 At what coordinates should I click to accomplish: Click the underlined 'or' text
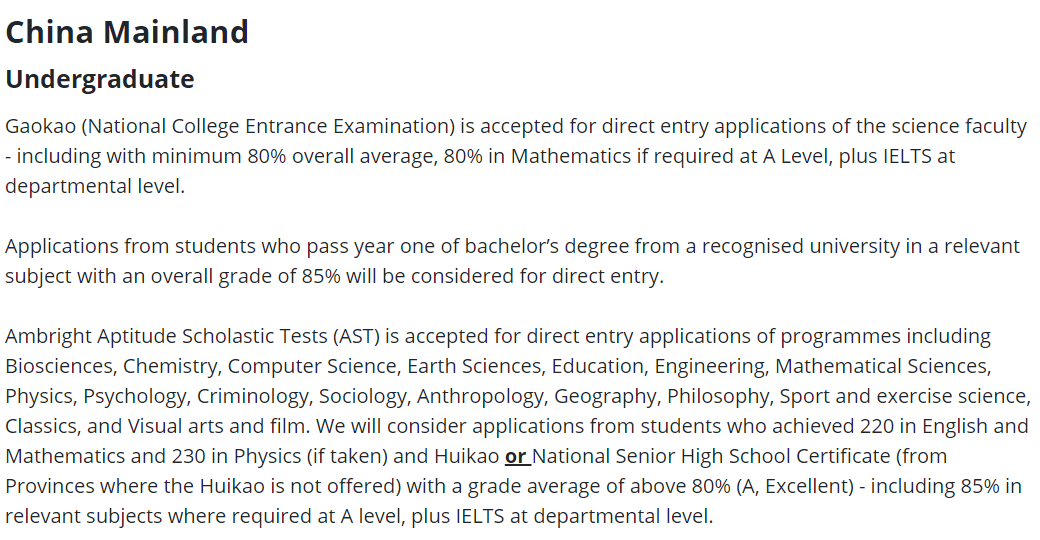click(x=515, y=456)
